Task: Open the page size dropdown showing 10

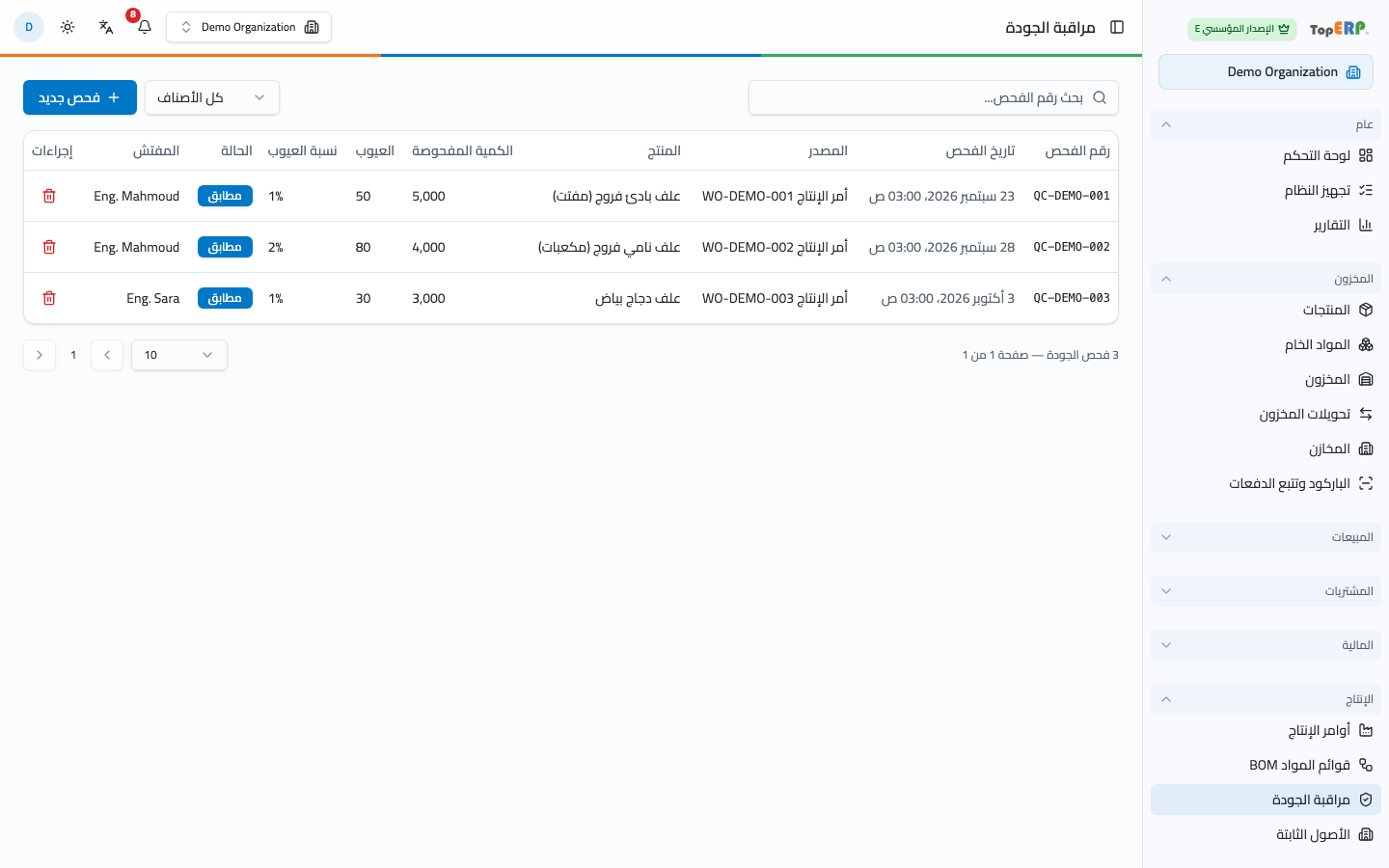Action: coord(179,355)
